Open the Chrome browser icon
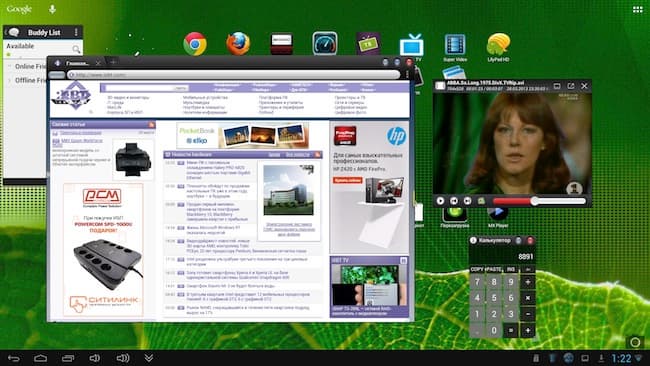 pos(195,44)
